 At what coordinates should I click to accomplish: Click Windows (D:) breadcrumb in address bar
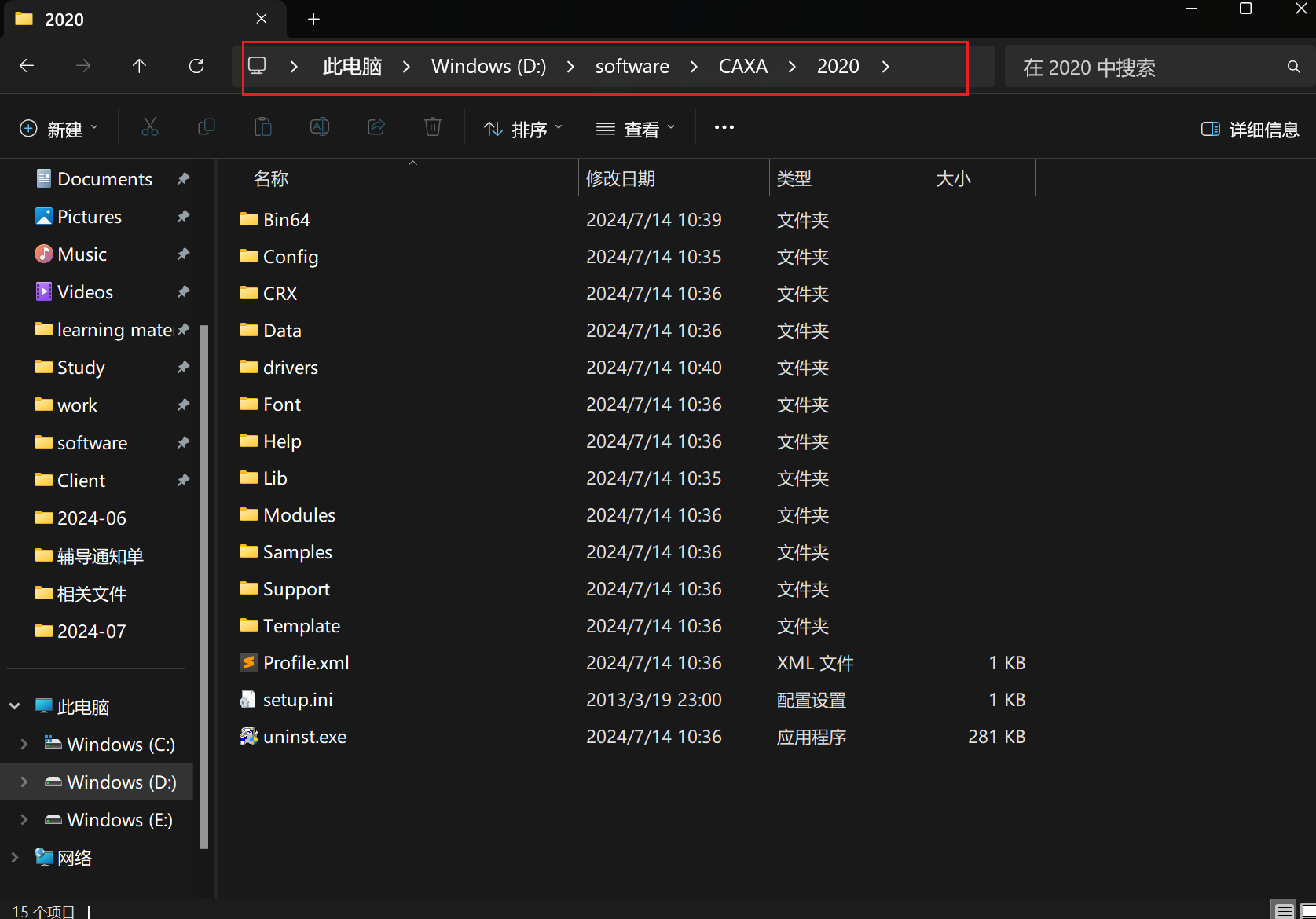pyautogui.click(x=489, y=67)
